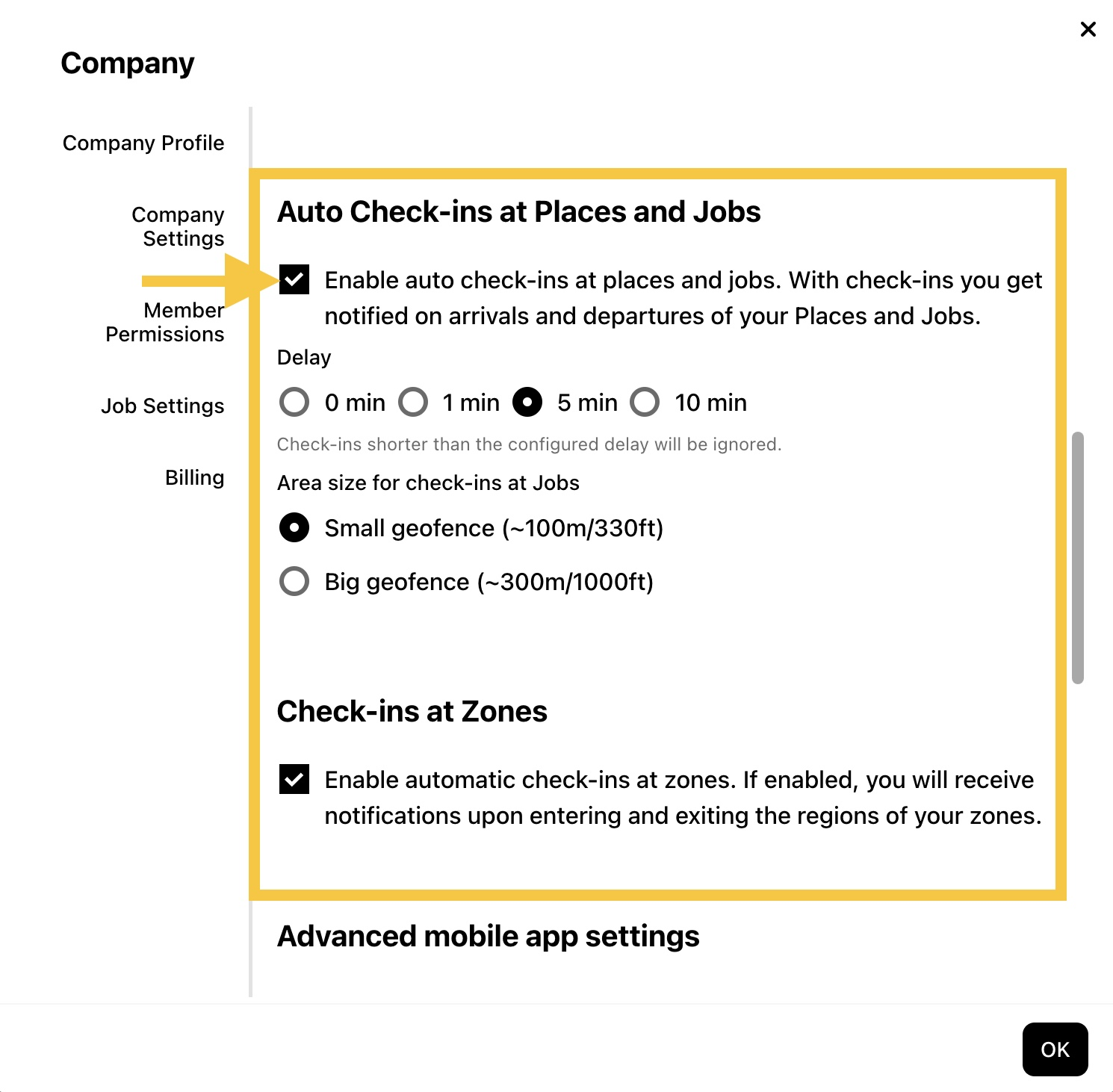Click the Check-ins at Zones heading

(x=412, y=712)
